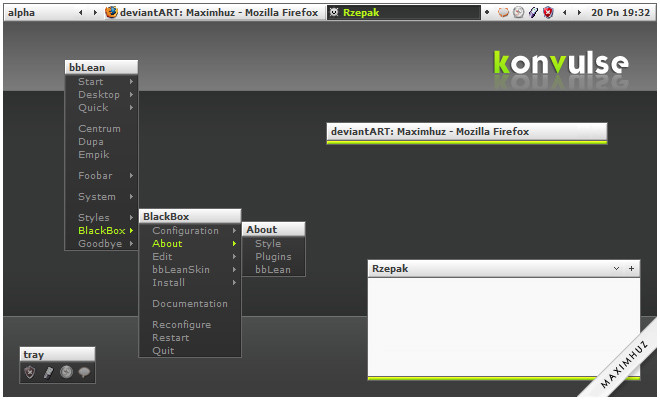Choose Style in the About submenu

tap(274, 244)
